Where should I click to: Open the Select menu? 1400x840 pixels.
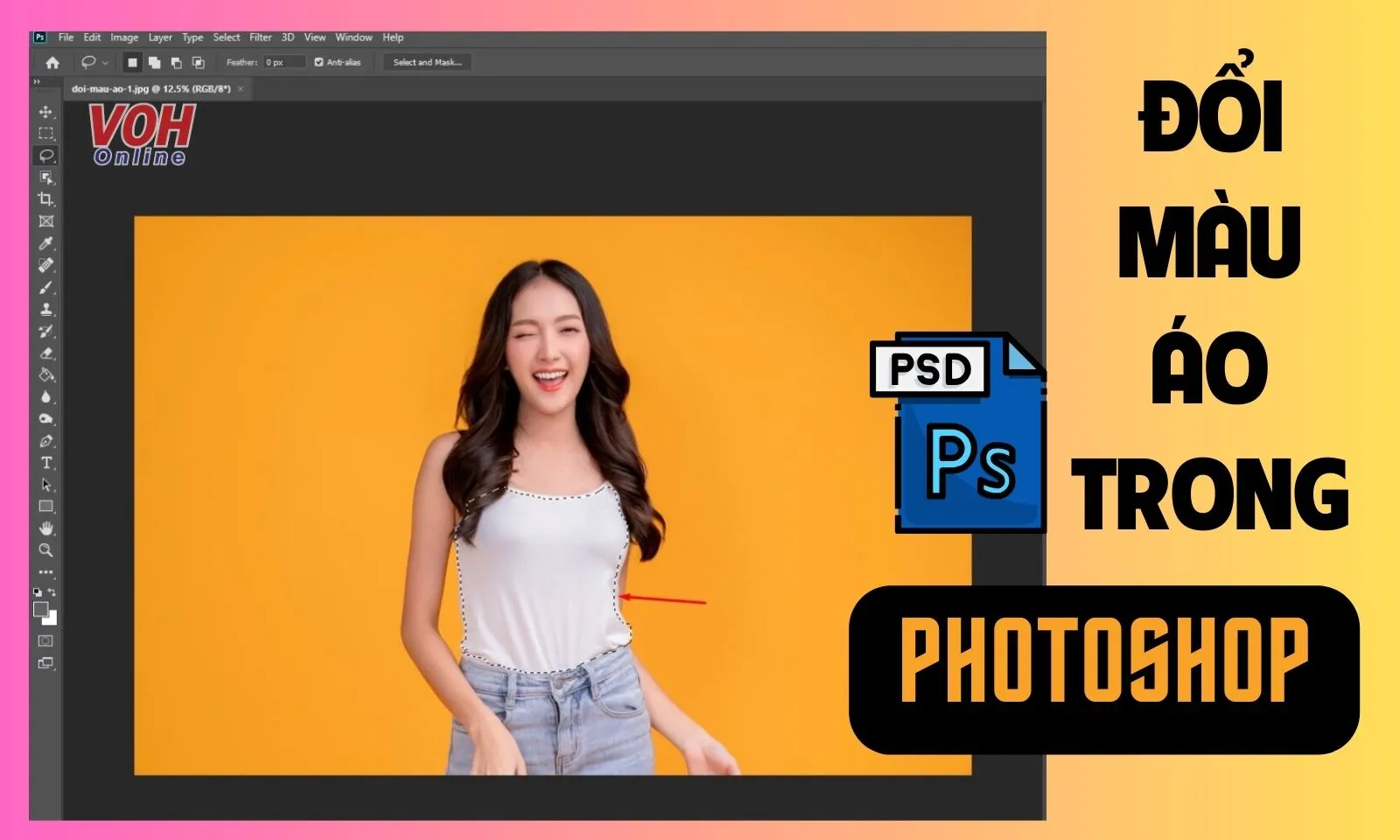point(227,38)
